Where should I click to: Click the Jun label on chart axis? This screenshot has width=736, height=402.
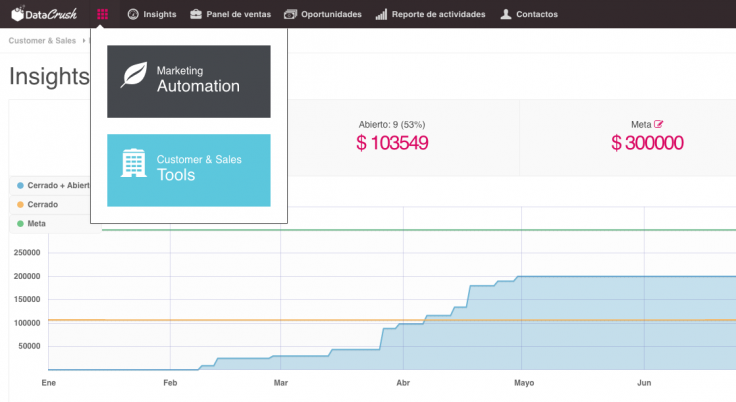click(644, 383)
